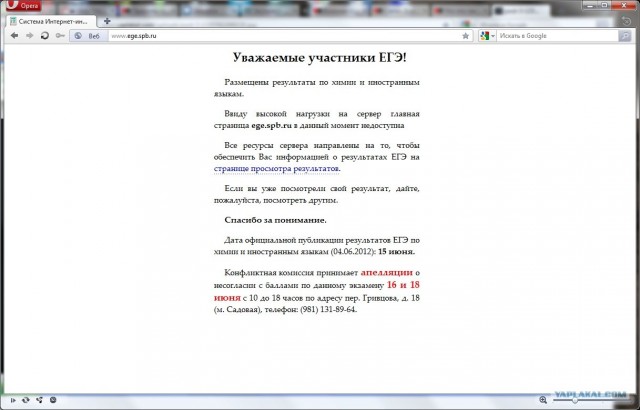Run search with the magnifier button
Image resolution: width=640 pixels, height=410 pixels.
[x=625, y=36]
